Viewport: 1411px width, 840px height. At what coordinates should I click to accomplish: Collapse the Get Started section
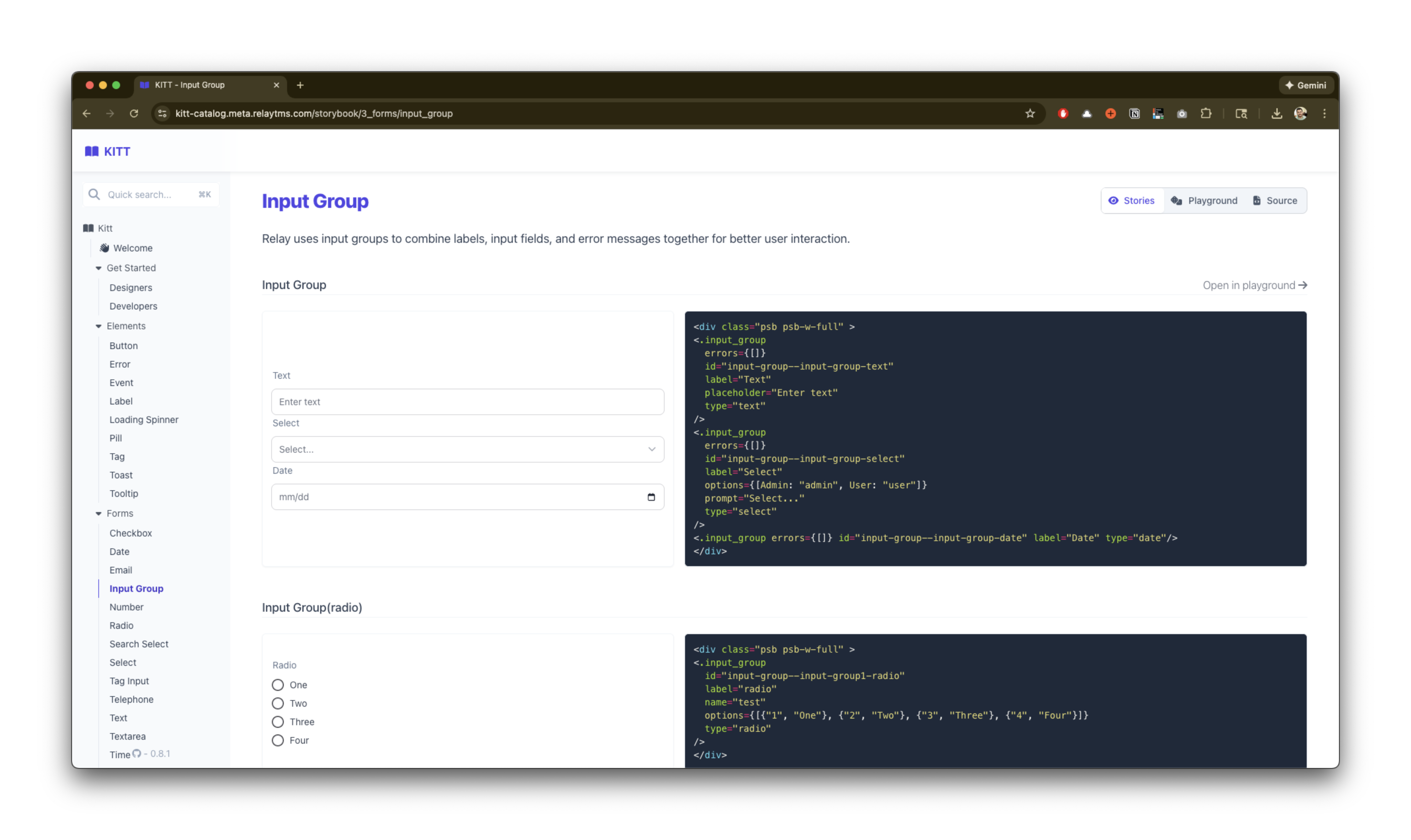[x=98, y=268]
